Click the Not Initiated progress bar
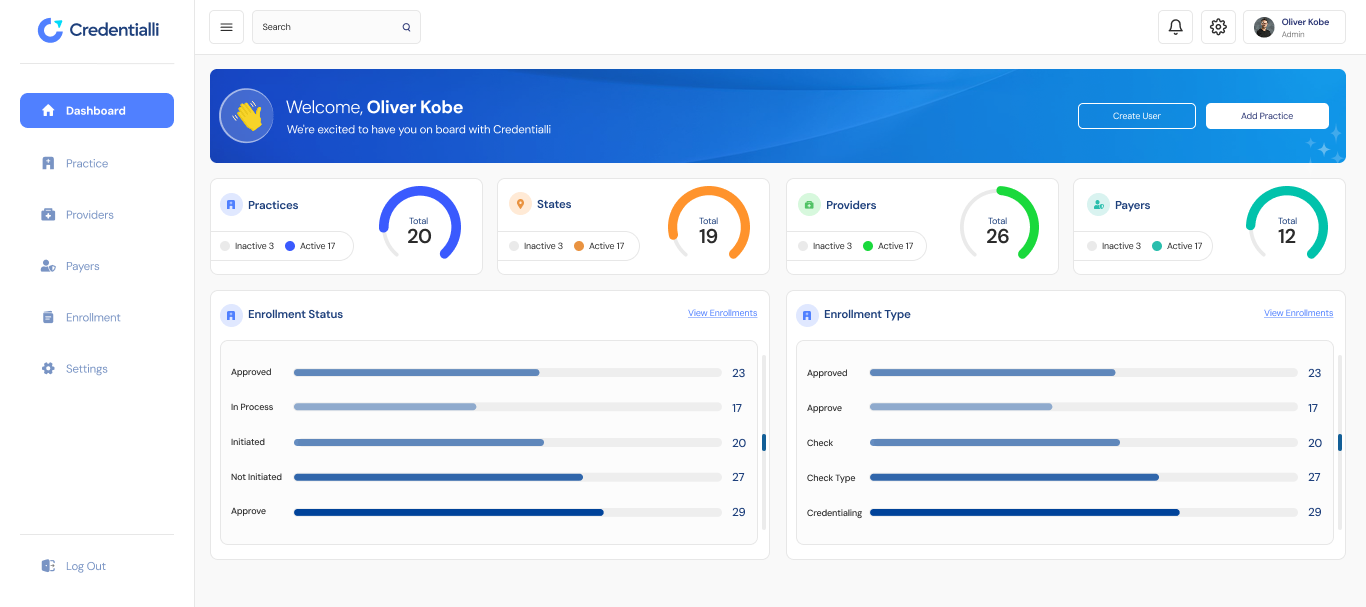The height and width of the screenshot is (607, 1366). (507, 477)
